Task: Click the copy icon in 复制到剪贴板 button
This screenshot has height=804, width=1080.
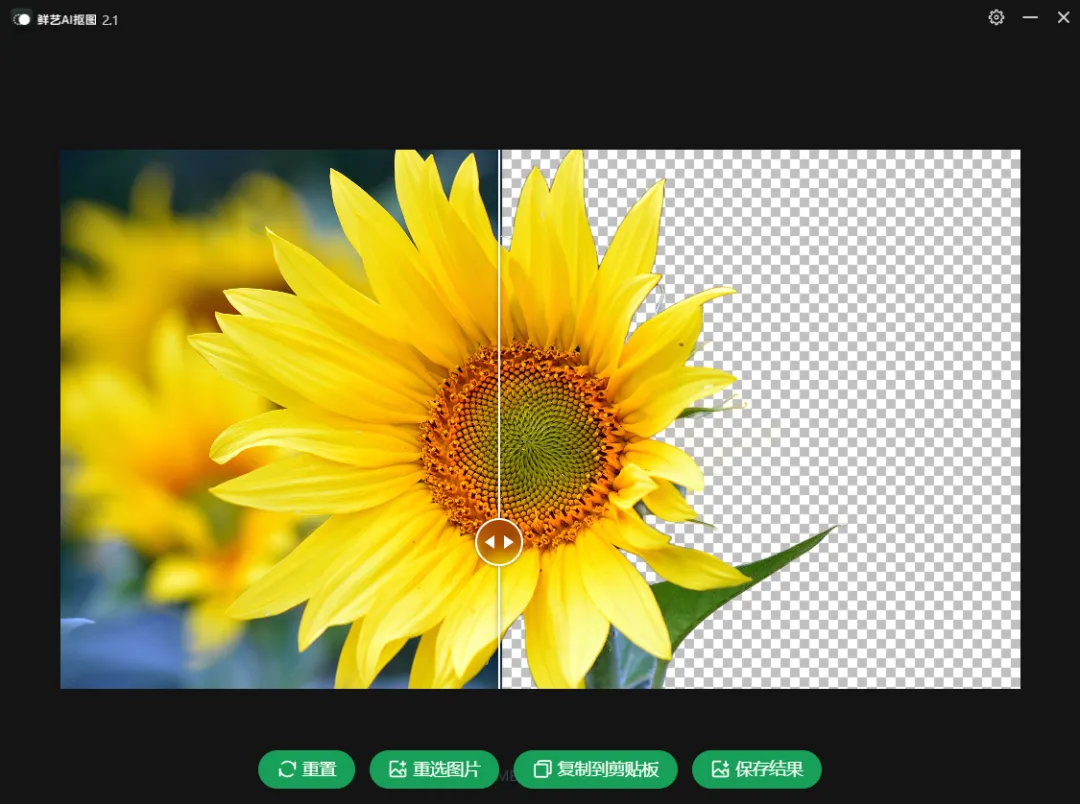Action: coord(543,769)
